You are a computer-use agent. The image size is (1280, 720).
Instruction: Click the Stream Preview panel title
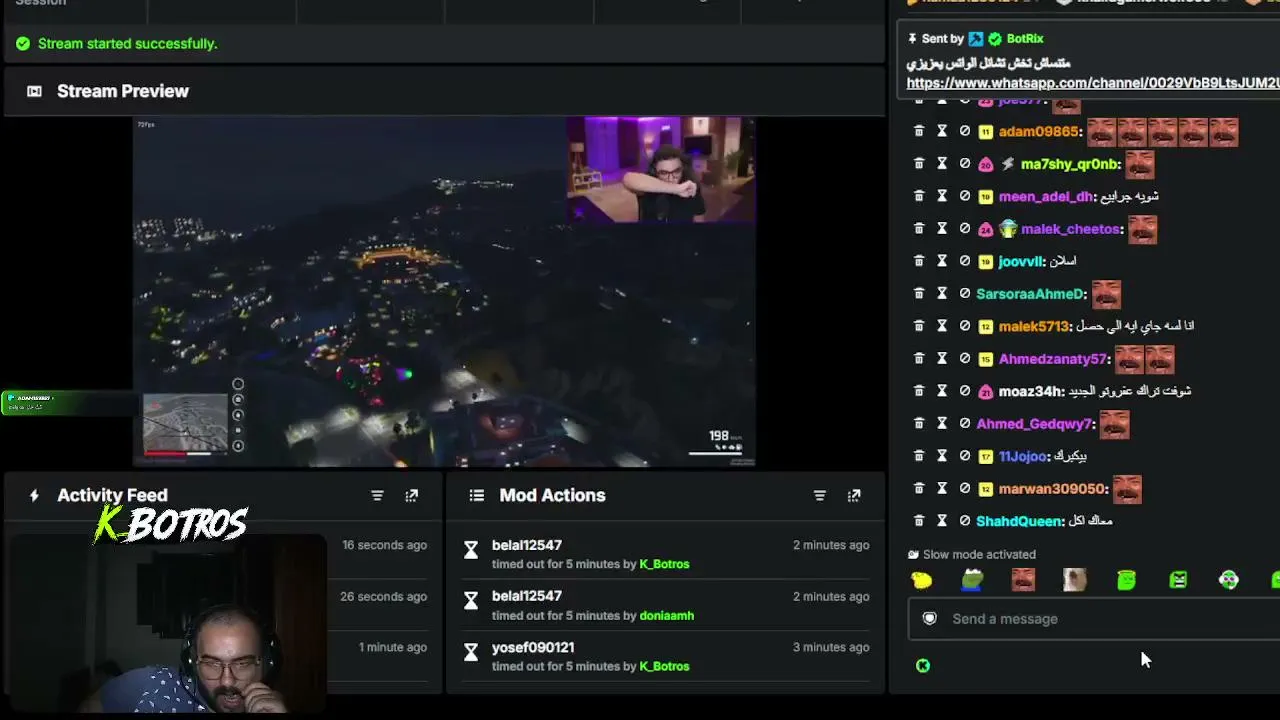123,91
